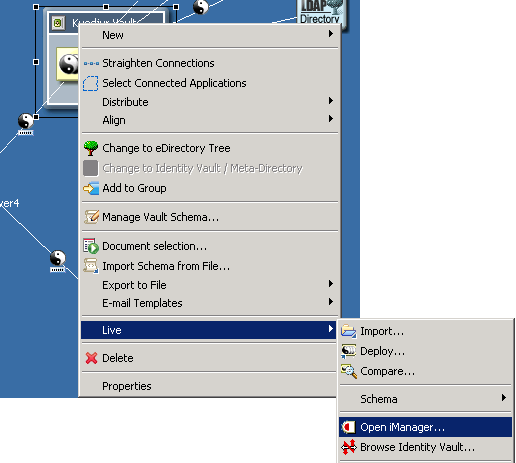516x463 pixels.
Task: Expand the E-mail Templates submenu arrow
Action: tap(331, 301)
